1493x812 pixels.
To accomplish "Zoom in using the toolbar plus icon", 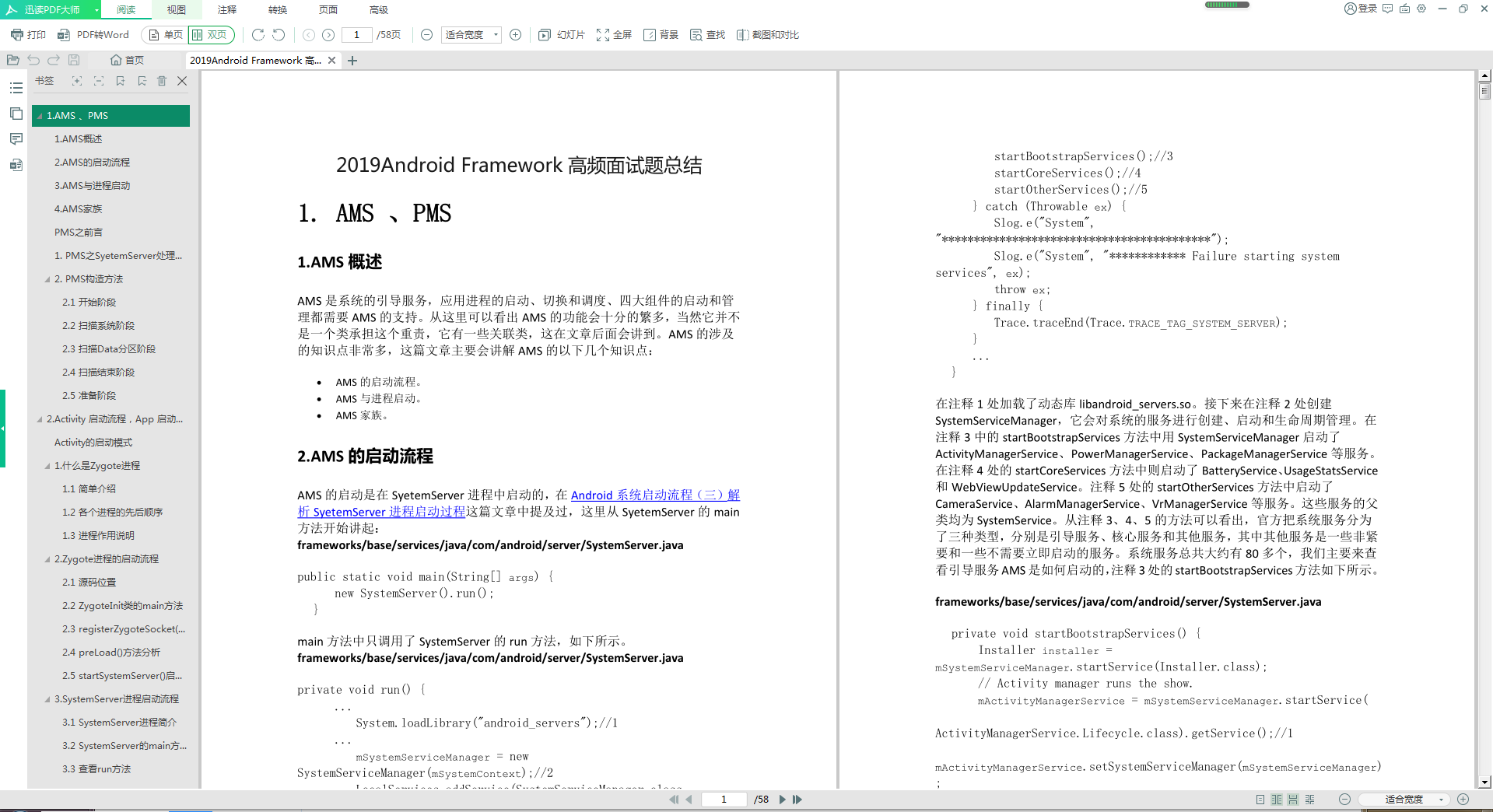I will (515, 35).
